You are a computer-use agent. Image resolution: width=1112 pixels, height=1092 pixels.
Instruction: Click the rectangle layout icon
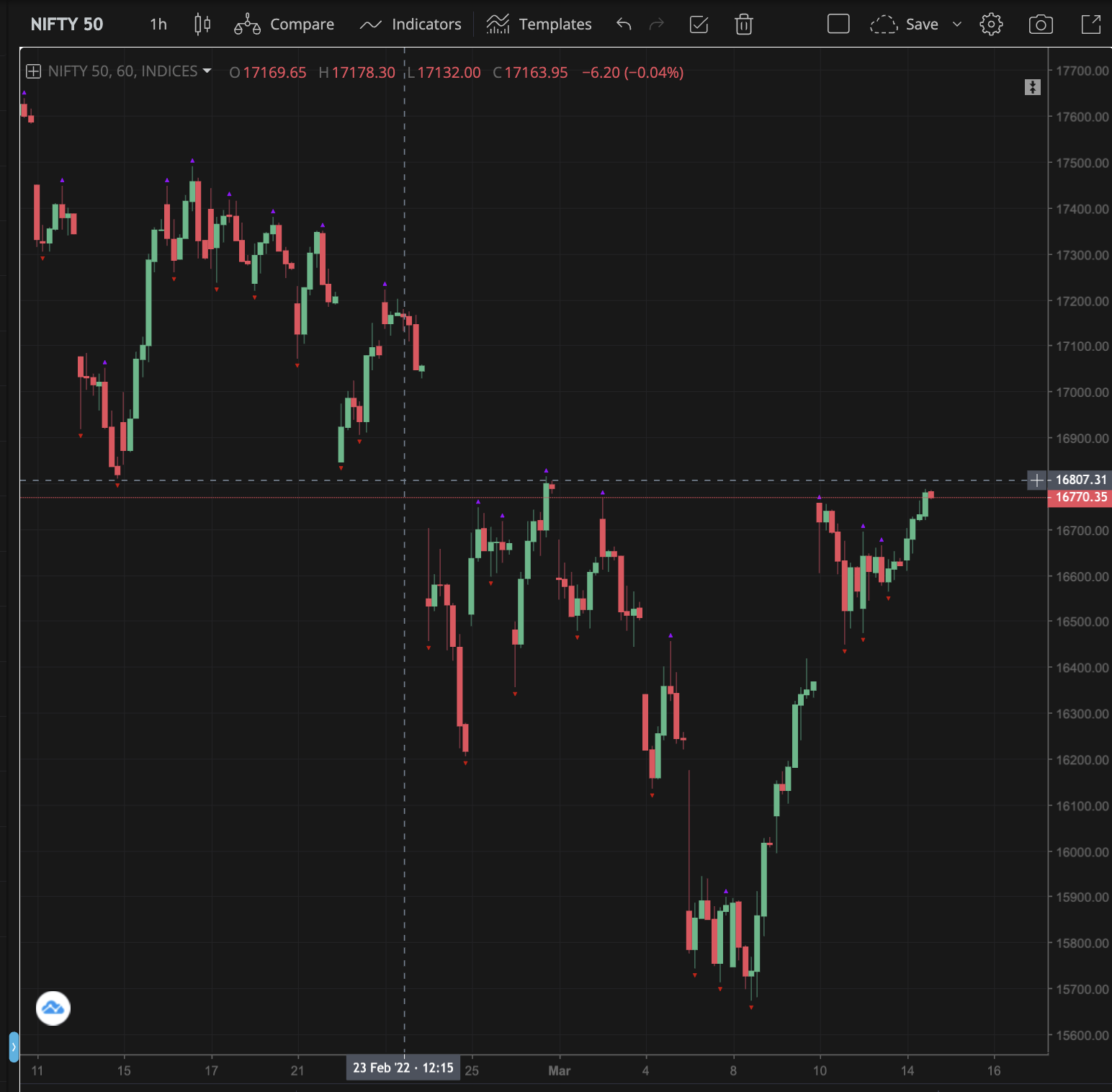(x=838, y=24)
